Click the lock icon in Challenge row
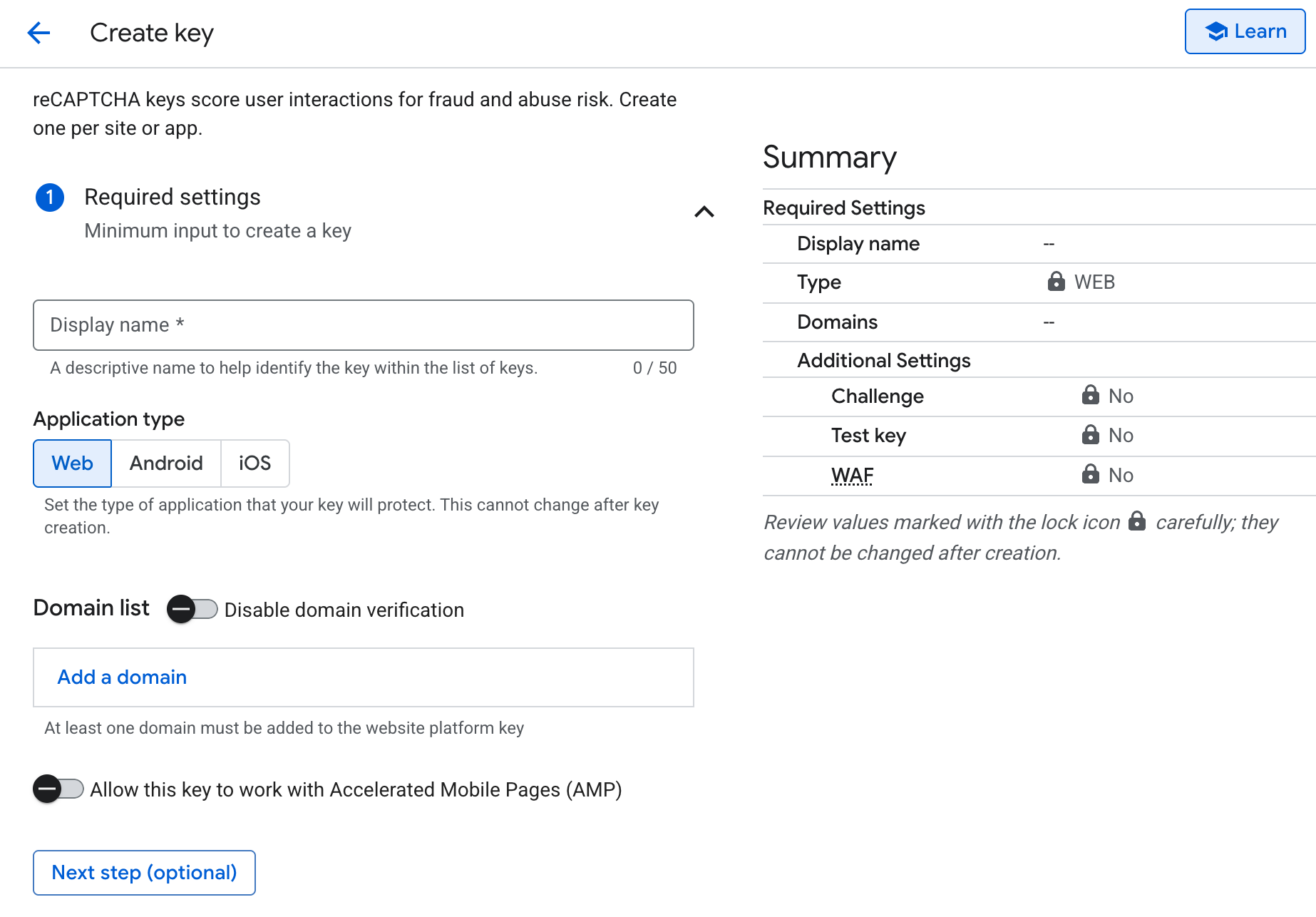The height and width of the screenshot is (917, 1316). tap(1090, 395)
